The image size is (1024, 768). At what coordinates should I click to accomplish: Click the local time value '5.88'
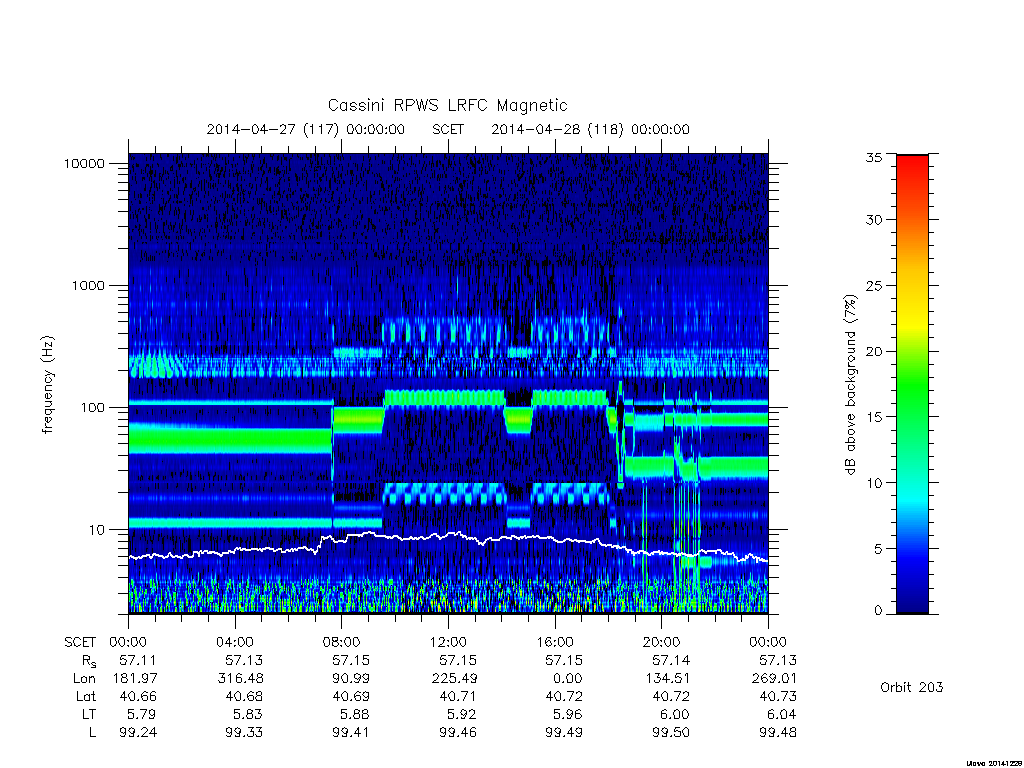coord(355,714)
